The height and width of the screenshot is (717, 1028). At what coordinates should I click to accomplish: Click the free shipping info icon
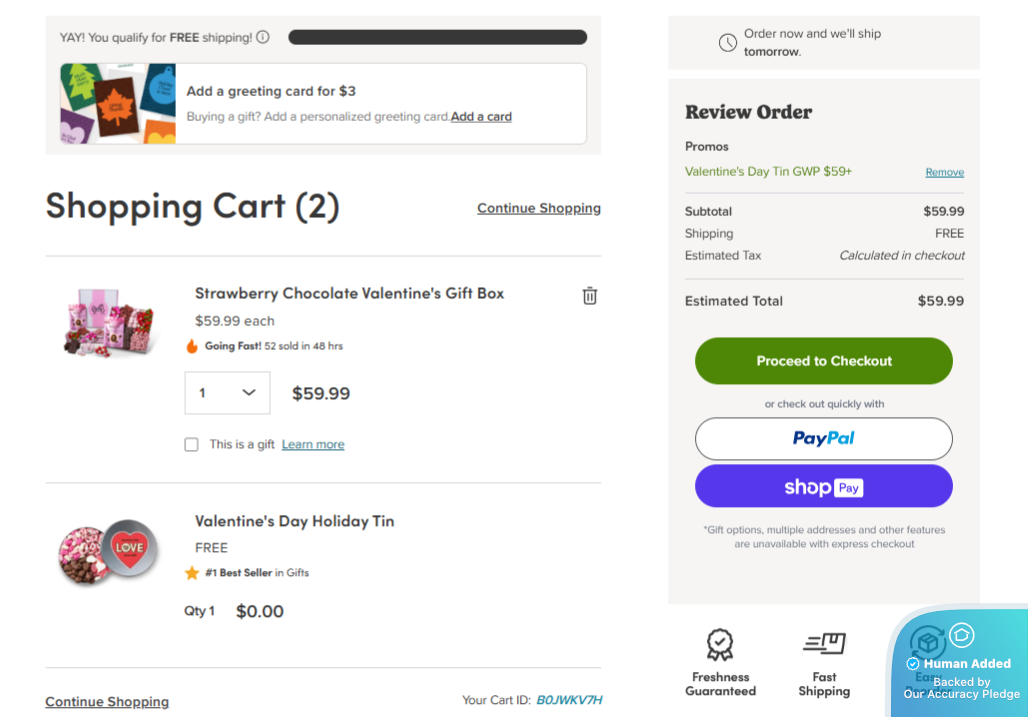pos(263,37)
